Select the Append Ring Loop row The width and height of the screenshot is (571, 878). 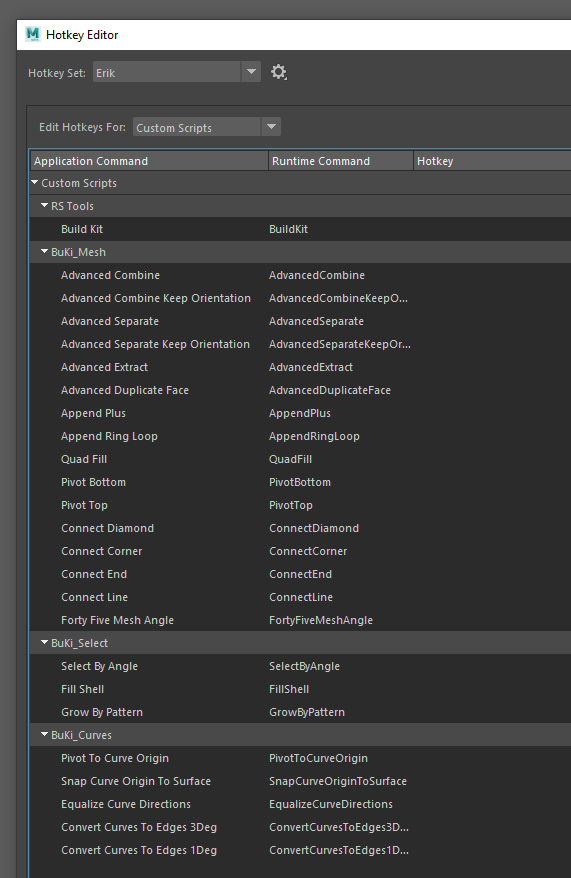(x=301, y=436)
